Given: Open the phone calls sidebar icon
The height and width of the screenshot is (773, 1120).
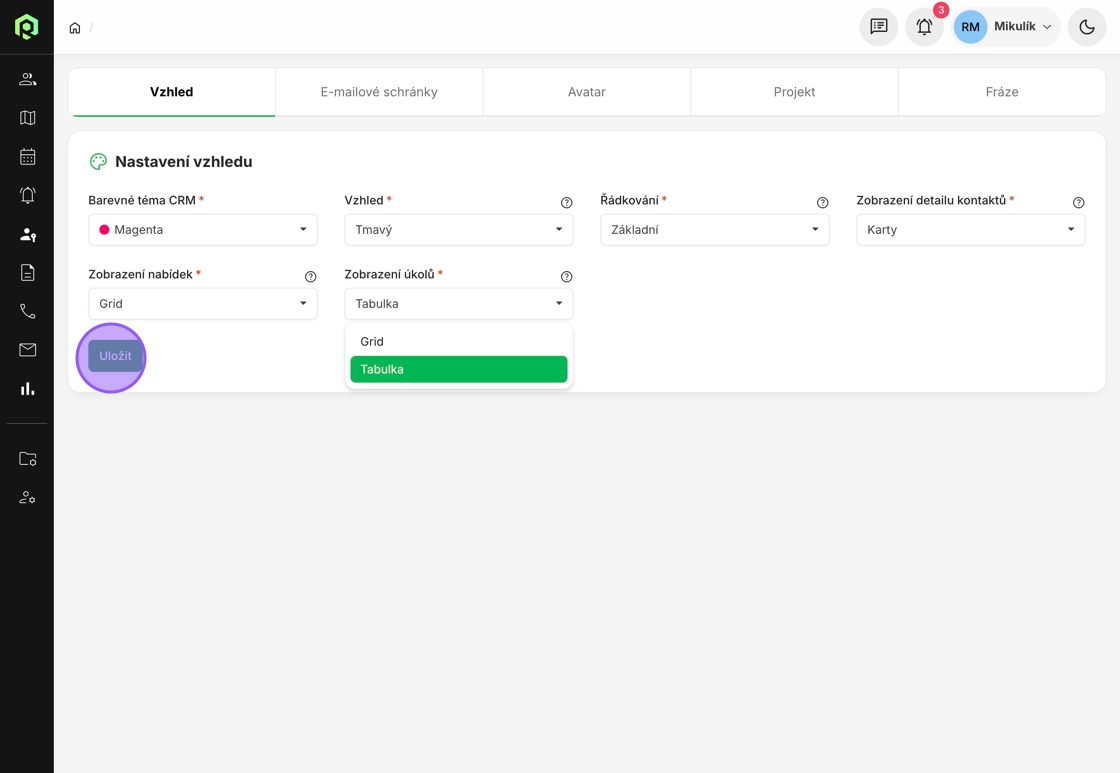Looking at the screenshot, I should (27, 312).
